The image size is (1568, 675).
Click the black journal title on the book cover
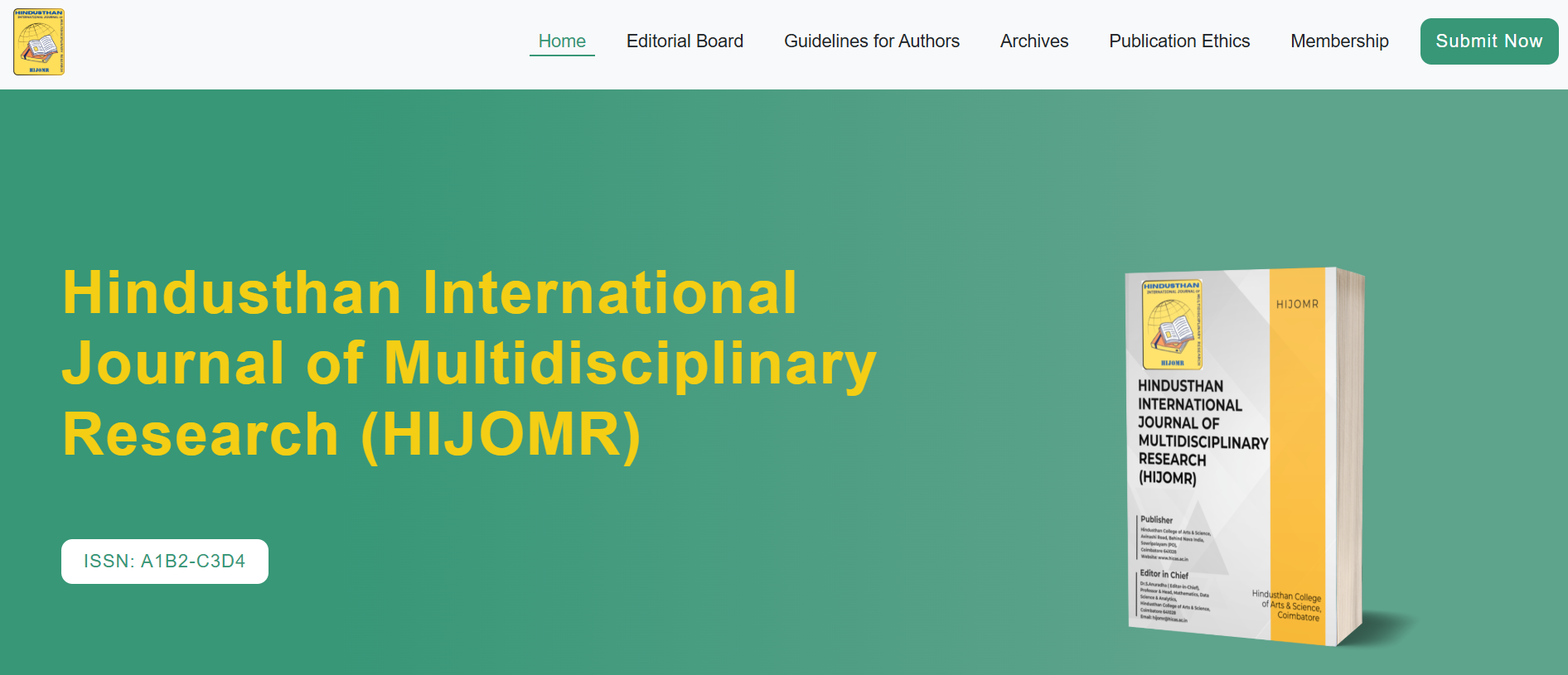coord(1193,432)
